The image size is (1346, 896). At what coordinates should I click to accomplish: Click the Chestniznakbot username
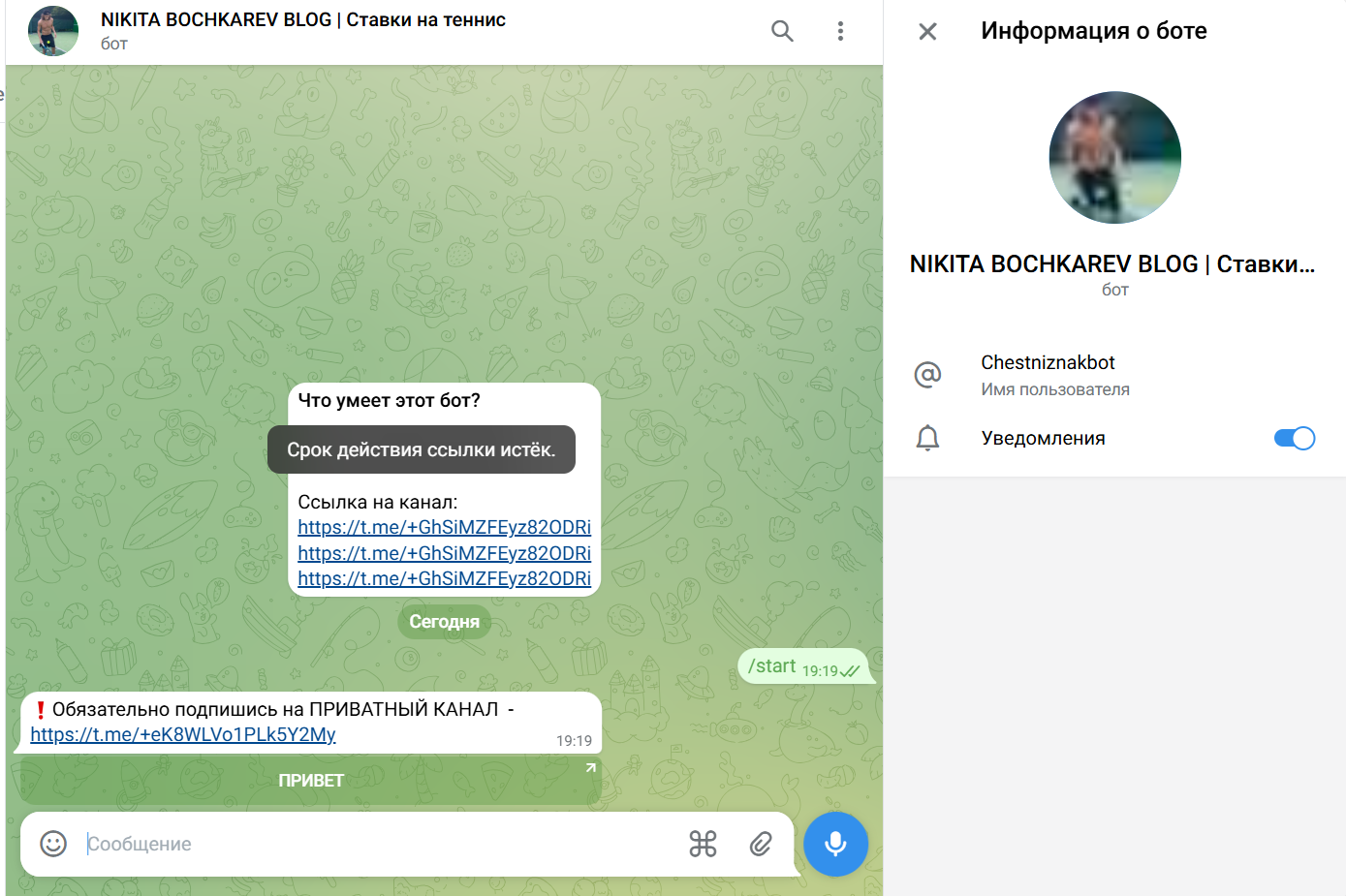[1048, 362]
